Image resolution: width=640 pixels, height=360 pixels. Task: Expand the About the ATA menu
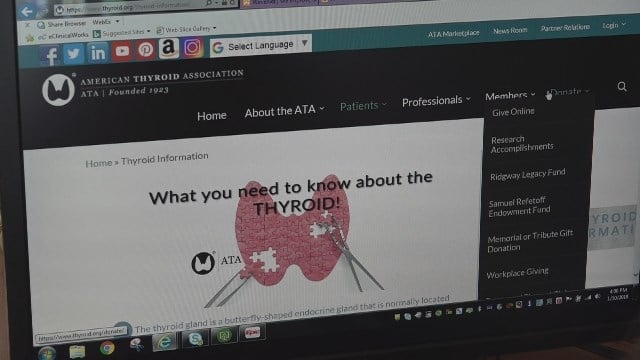pos(284,111)
